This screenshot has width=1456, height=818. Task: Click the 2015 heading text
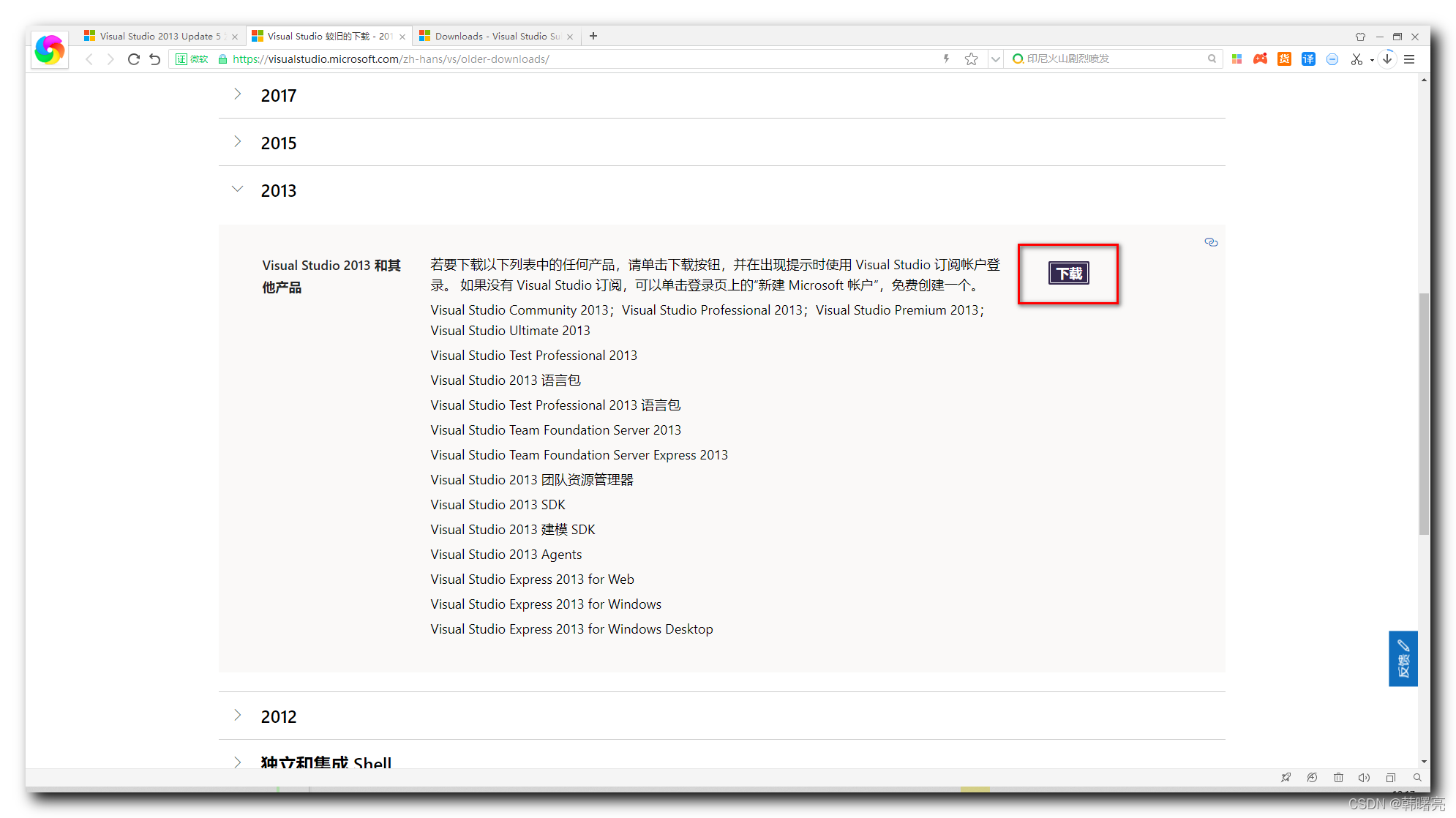(279, 143)
